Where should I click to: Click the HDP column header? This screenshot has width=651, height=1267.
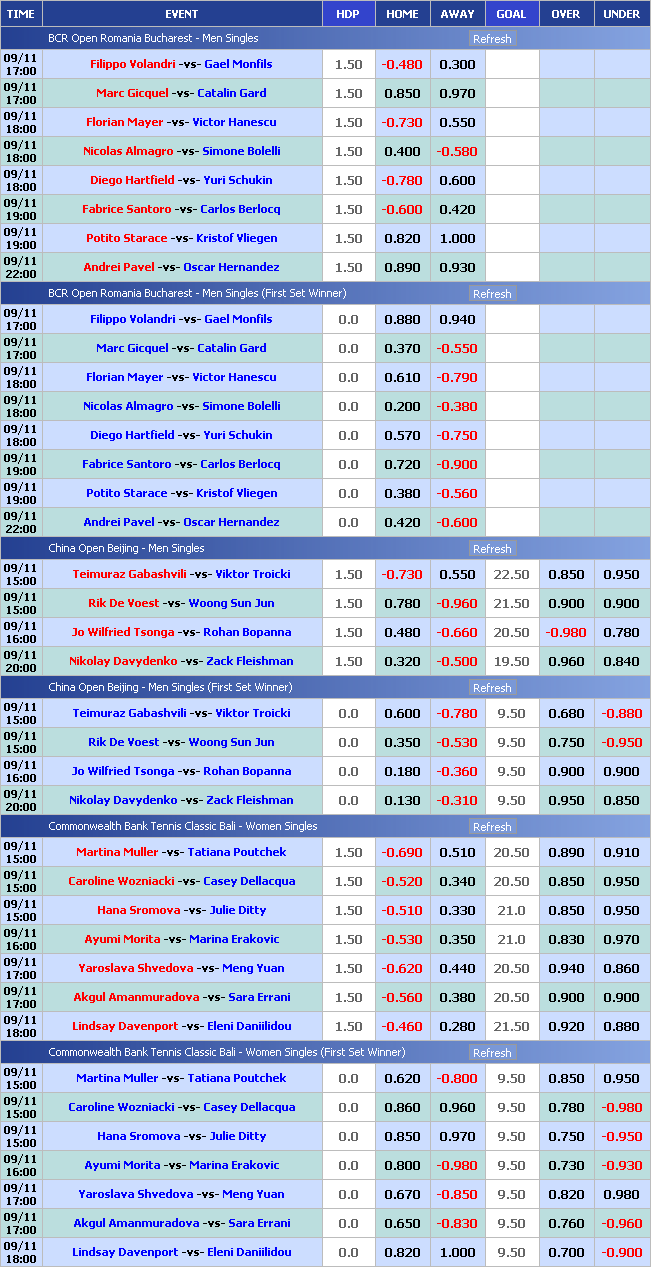(x=348, y=14)
